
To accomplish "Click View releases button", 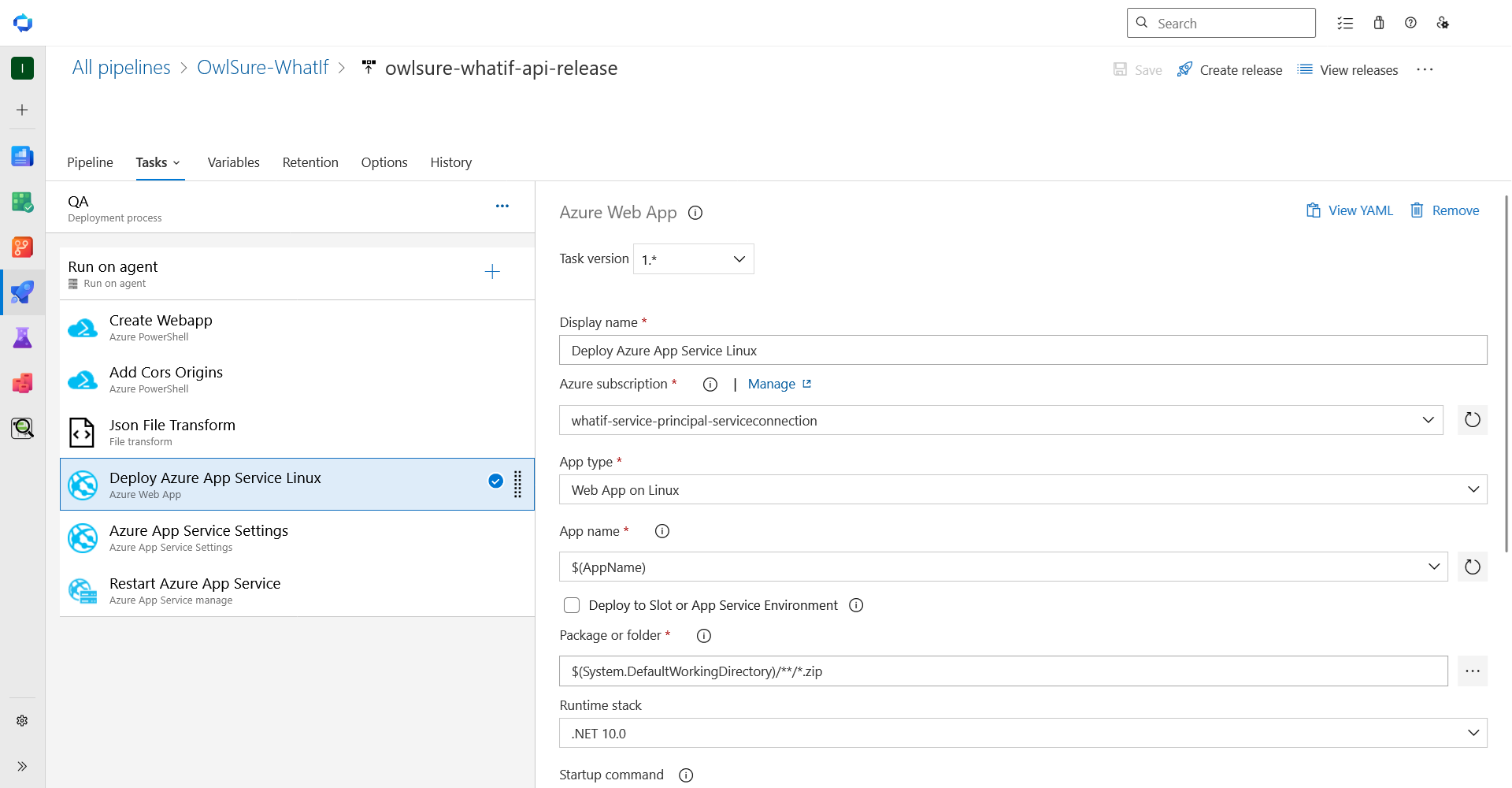I will click(1347, 70).
